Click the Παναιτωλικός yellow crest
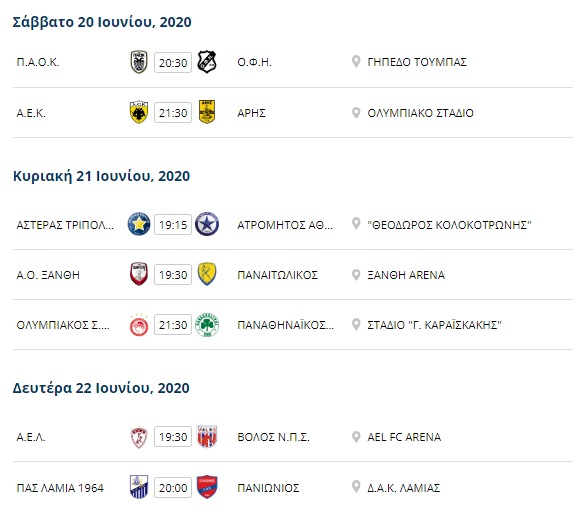Image resolution: width=573 pixels, height=509 pixels. pyautogui.click(x=207, y=274)
